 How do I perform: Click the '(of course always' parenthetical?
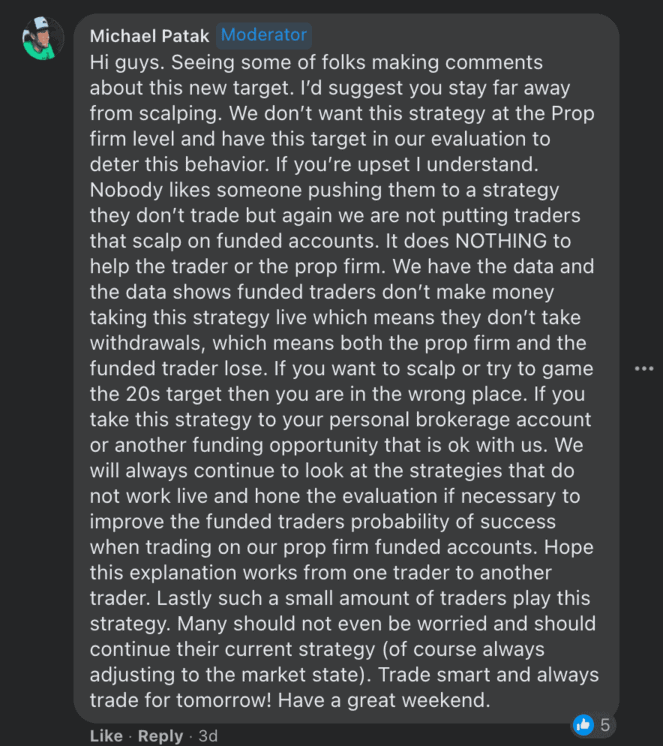click(x=463, y=649)
